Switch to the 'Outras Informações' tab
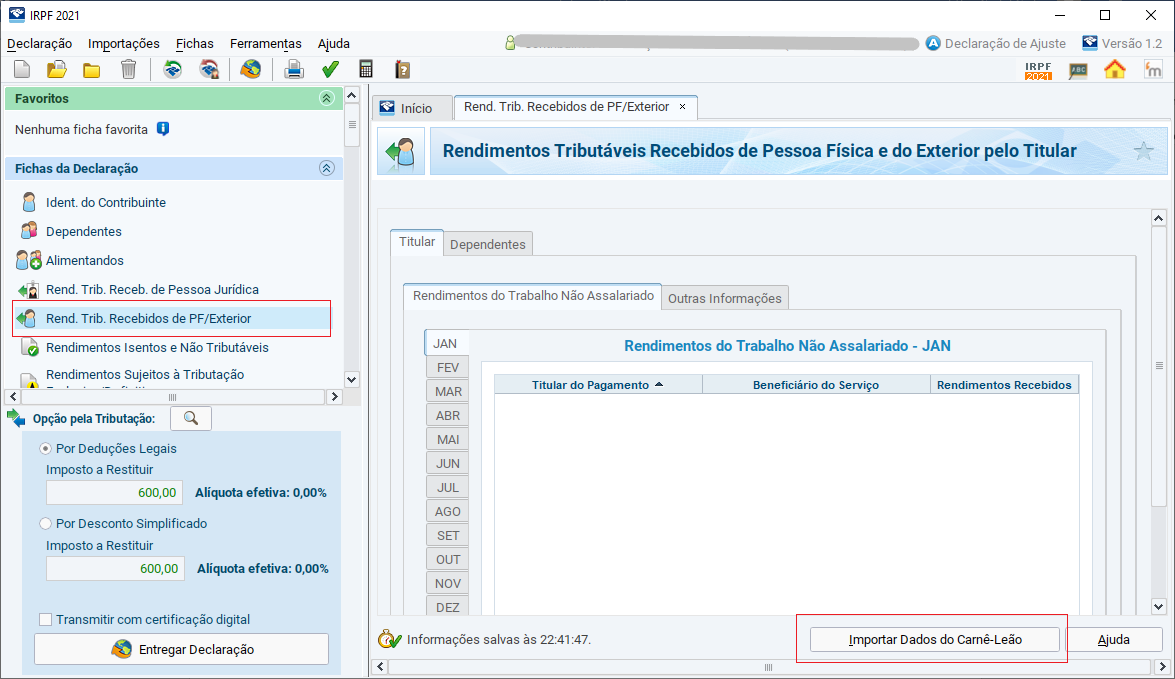The width and height of the screenshot is (1175, 679). tap(724, 297)
